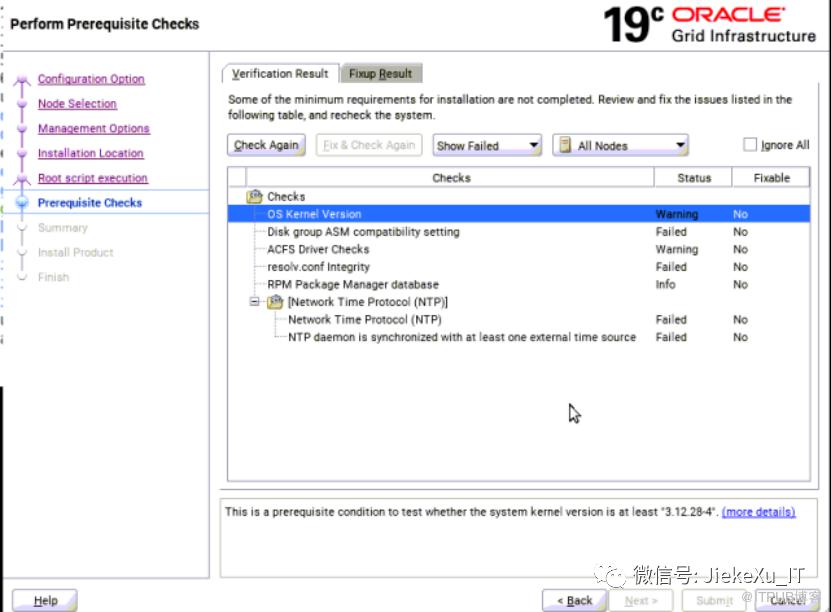Viewport: 831px width, 612px height.
Task: Go to Configuration Option step
Action: pyautogui.click(x=91, y=79)
